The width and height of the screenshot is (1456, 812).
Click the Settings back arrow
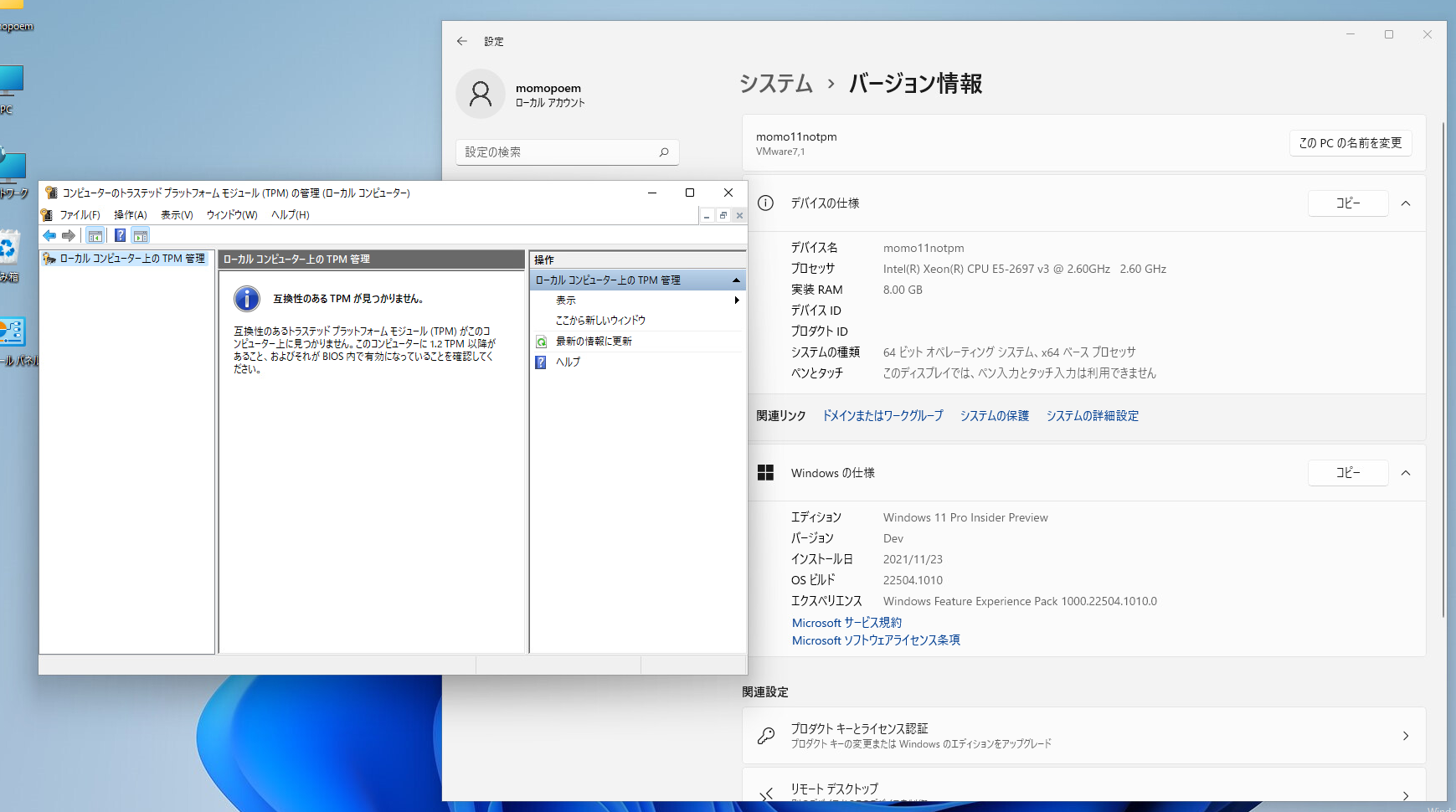point(462,41)
